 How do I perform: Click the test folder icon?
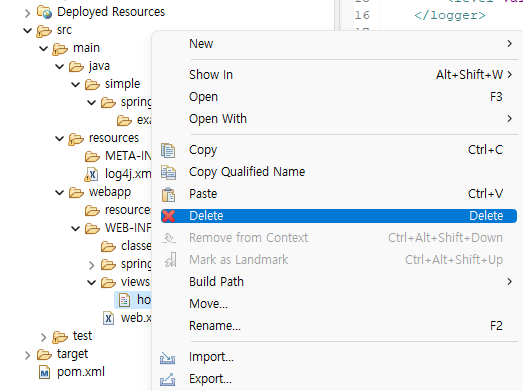60,337
